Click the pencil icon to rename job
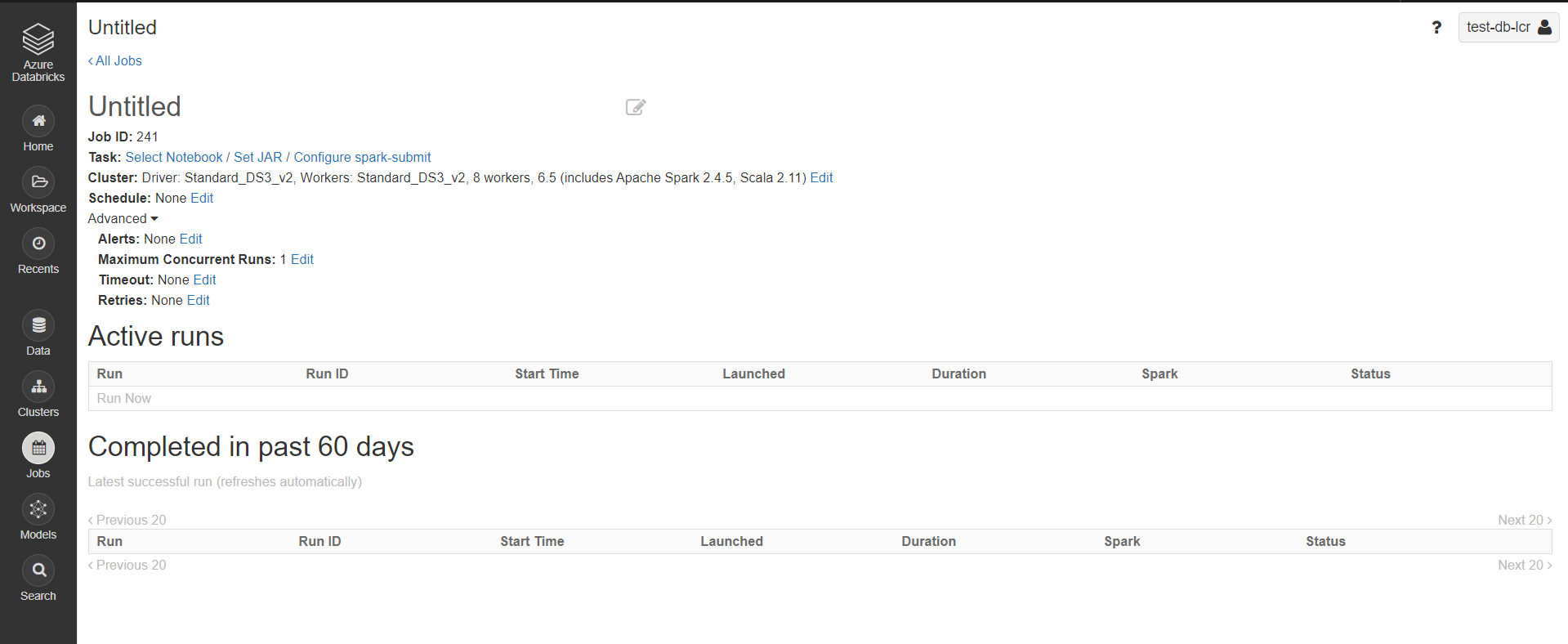 [636, 107]
